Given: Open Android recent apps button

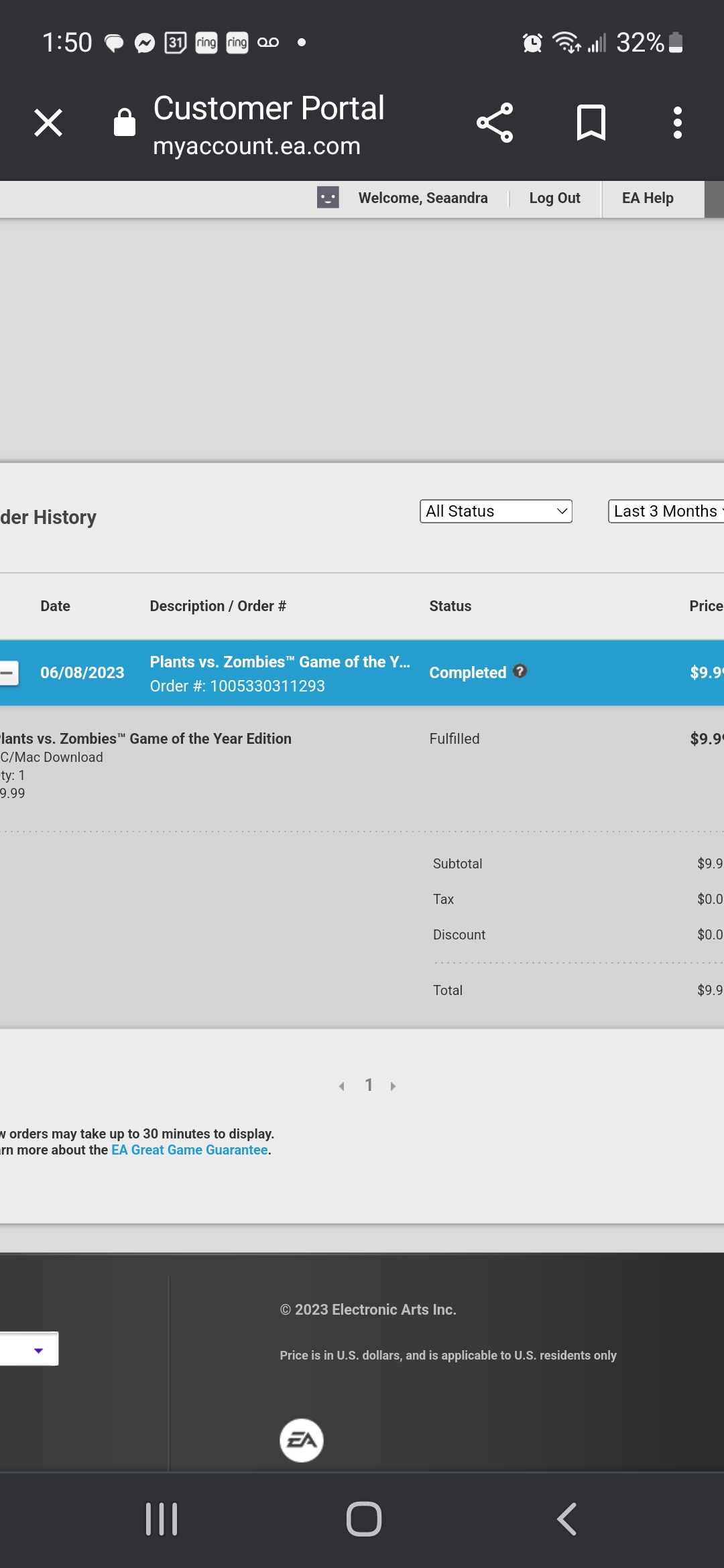Looking at the screenshot, I should pyautogui.click(x=162, y=1519).
